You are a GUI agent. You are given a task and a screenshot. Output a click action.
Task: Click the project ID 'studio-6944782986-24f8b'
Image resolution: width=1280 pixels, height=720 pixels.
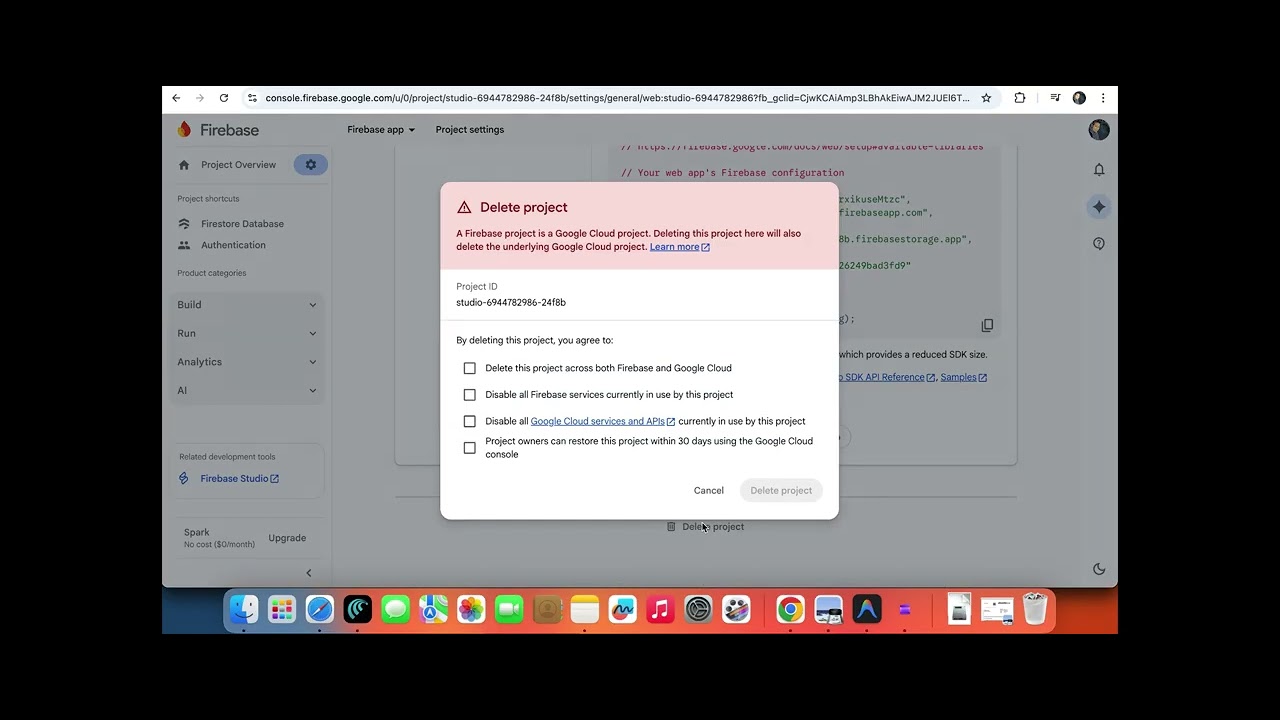click(511, 302)
